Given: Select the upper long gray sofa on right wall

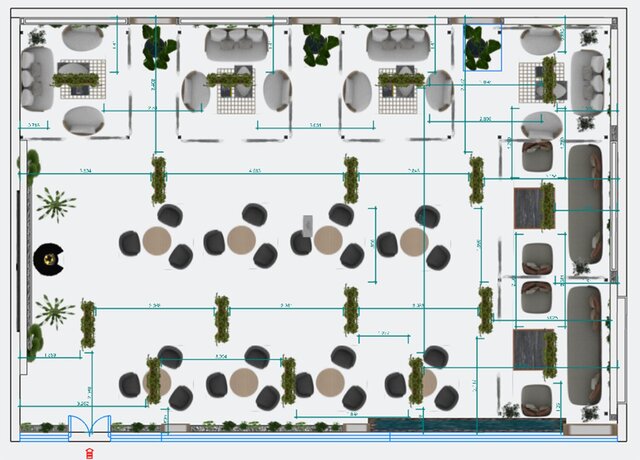Looking at the screenshot, I should pyautogui.click(x=585, y=205).
